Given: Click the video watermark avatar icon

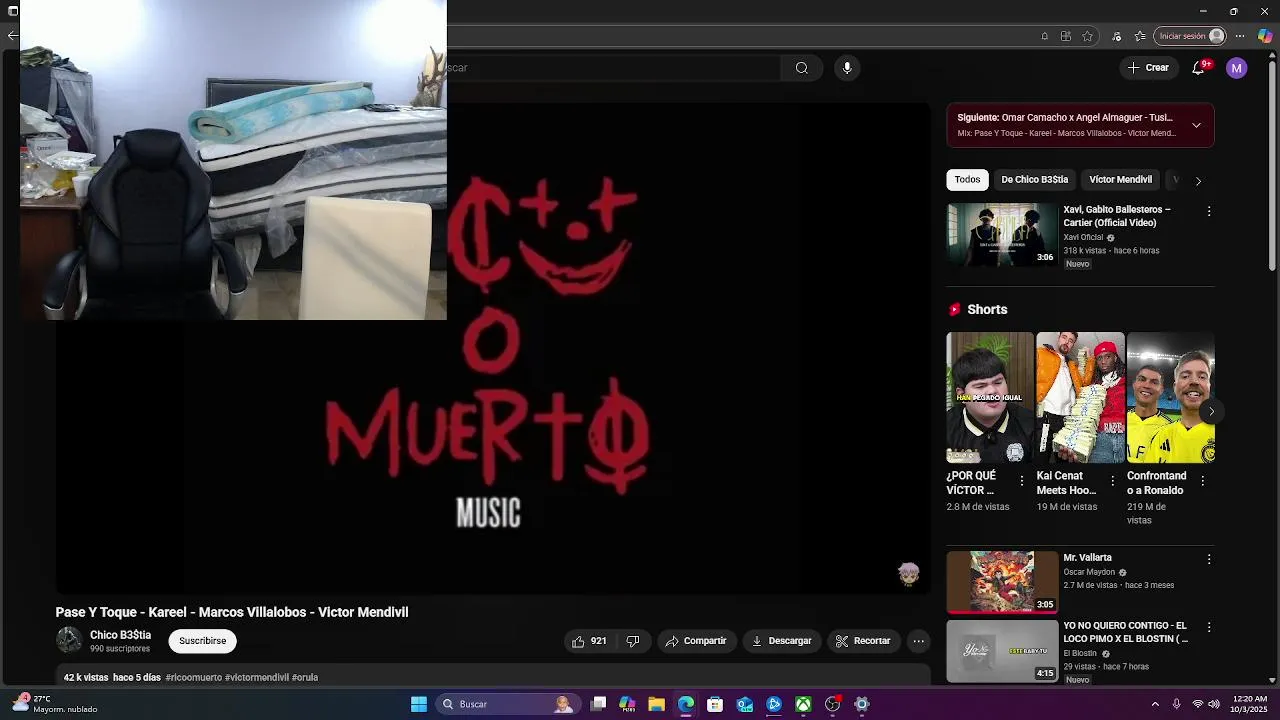Looking at the screenshot, I should [908, 573].
